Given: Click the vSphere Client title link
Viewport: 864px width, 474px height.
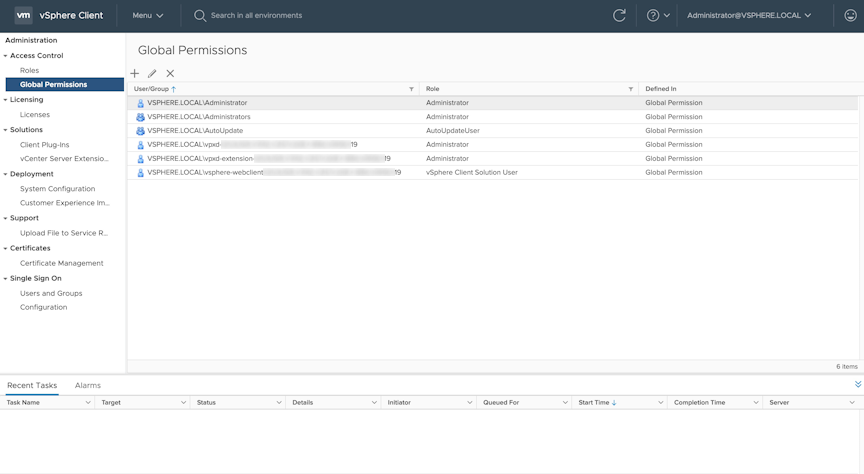Looking at the screenshot, I should 71,15.
